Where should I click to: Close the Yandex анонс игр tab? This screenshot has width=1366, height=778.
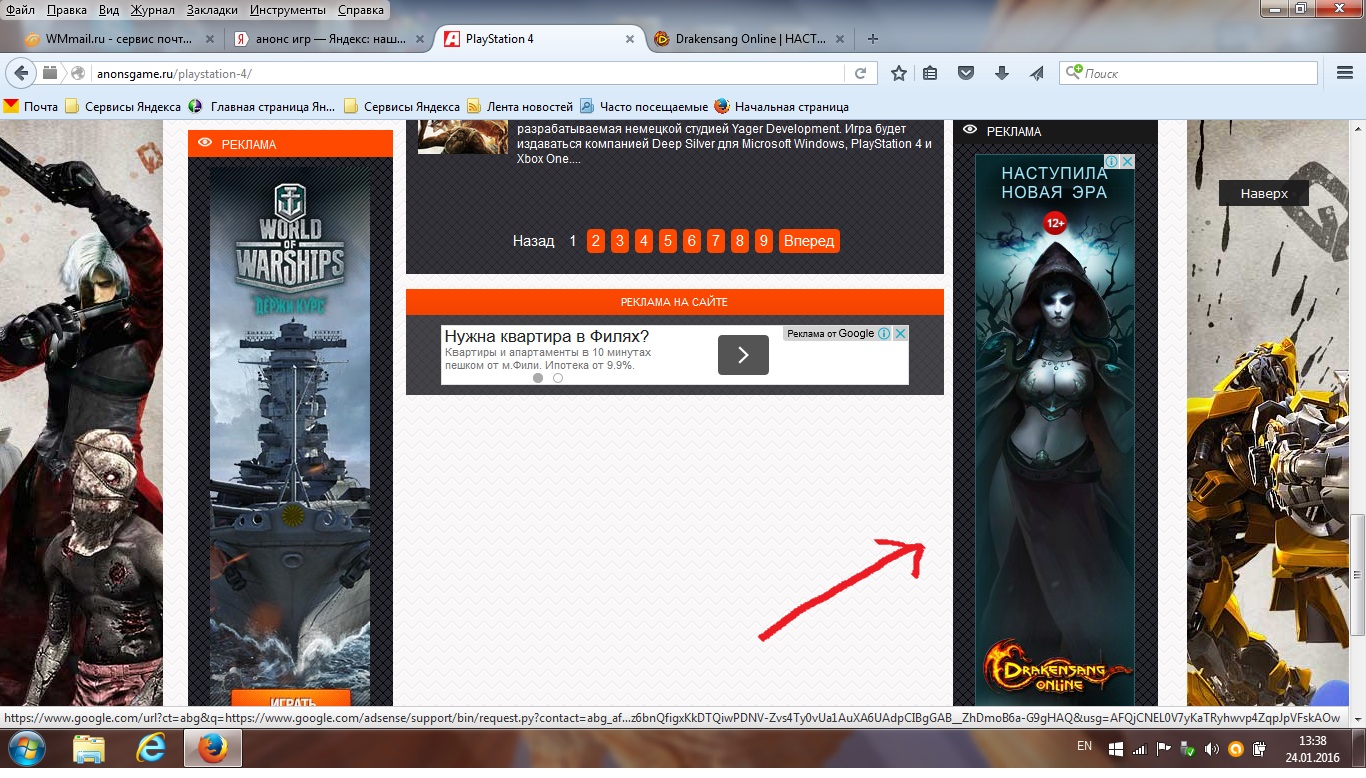tap(420, 39)
